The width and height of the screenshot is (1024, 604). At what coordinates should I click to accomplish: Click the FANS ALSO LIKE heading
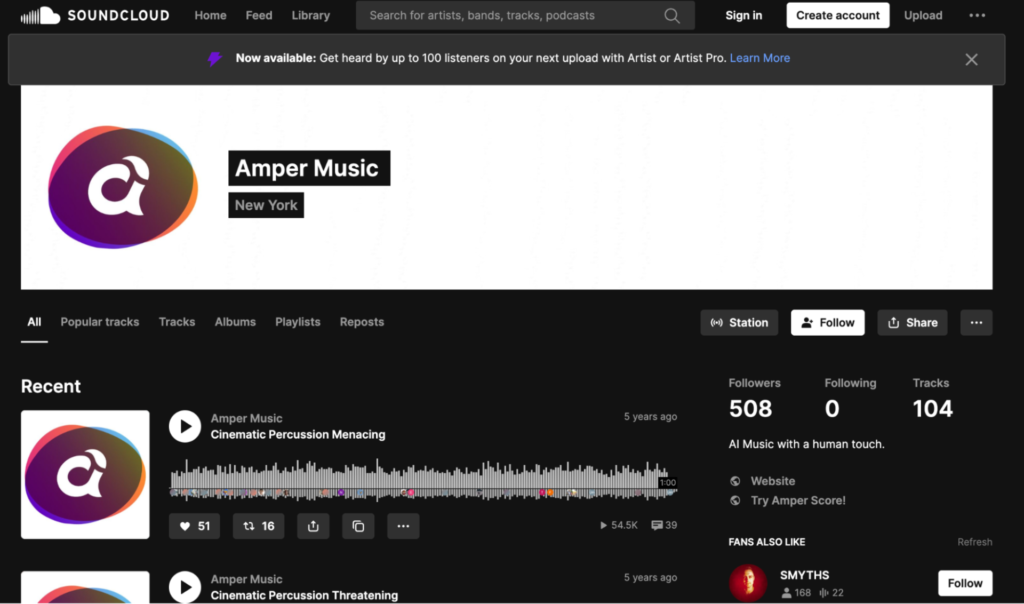[767, 542]
